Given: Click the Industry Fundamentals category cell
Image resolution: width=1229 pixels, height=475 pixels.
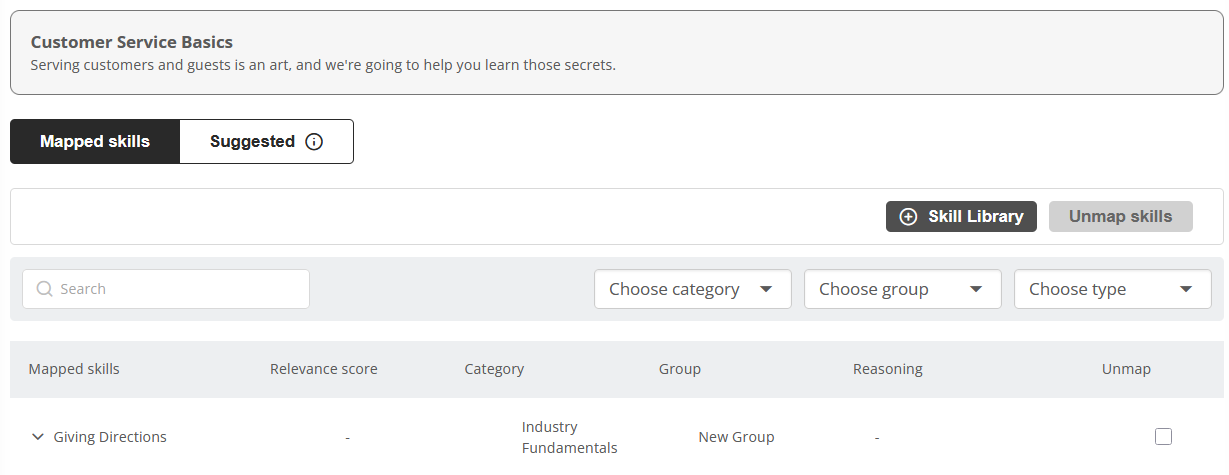Looking at the screenshot, I should point(569,437).
